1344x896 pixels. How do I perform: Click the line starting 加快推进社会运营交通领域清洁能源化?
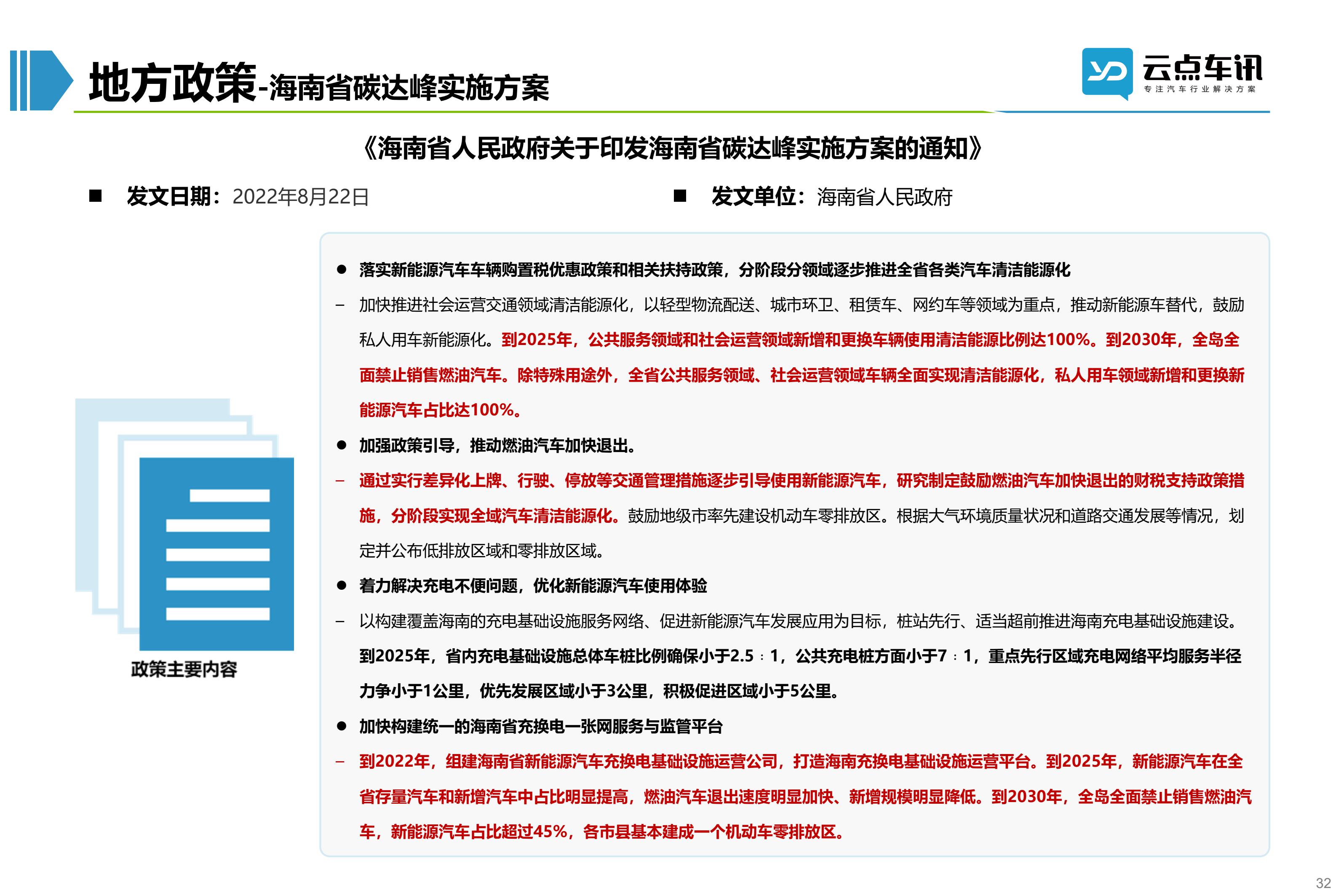[x=802, y=305]
